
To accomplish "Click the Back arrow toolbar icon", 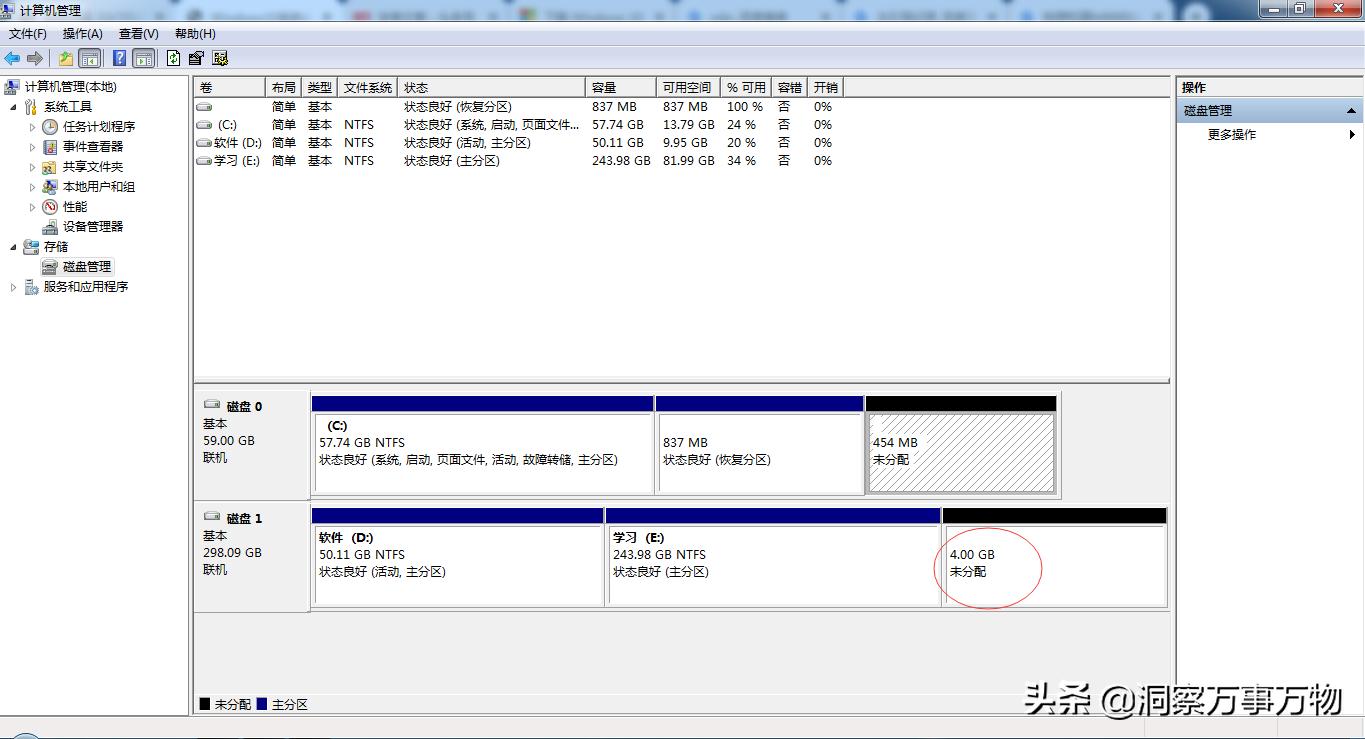I will (x=12, y=58).
